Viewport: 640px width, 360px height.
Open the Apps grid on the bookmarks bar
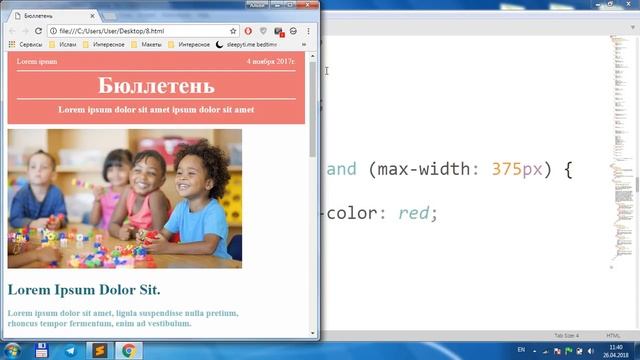pyautogui.click(x=12, y=44)
